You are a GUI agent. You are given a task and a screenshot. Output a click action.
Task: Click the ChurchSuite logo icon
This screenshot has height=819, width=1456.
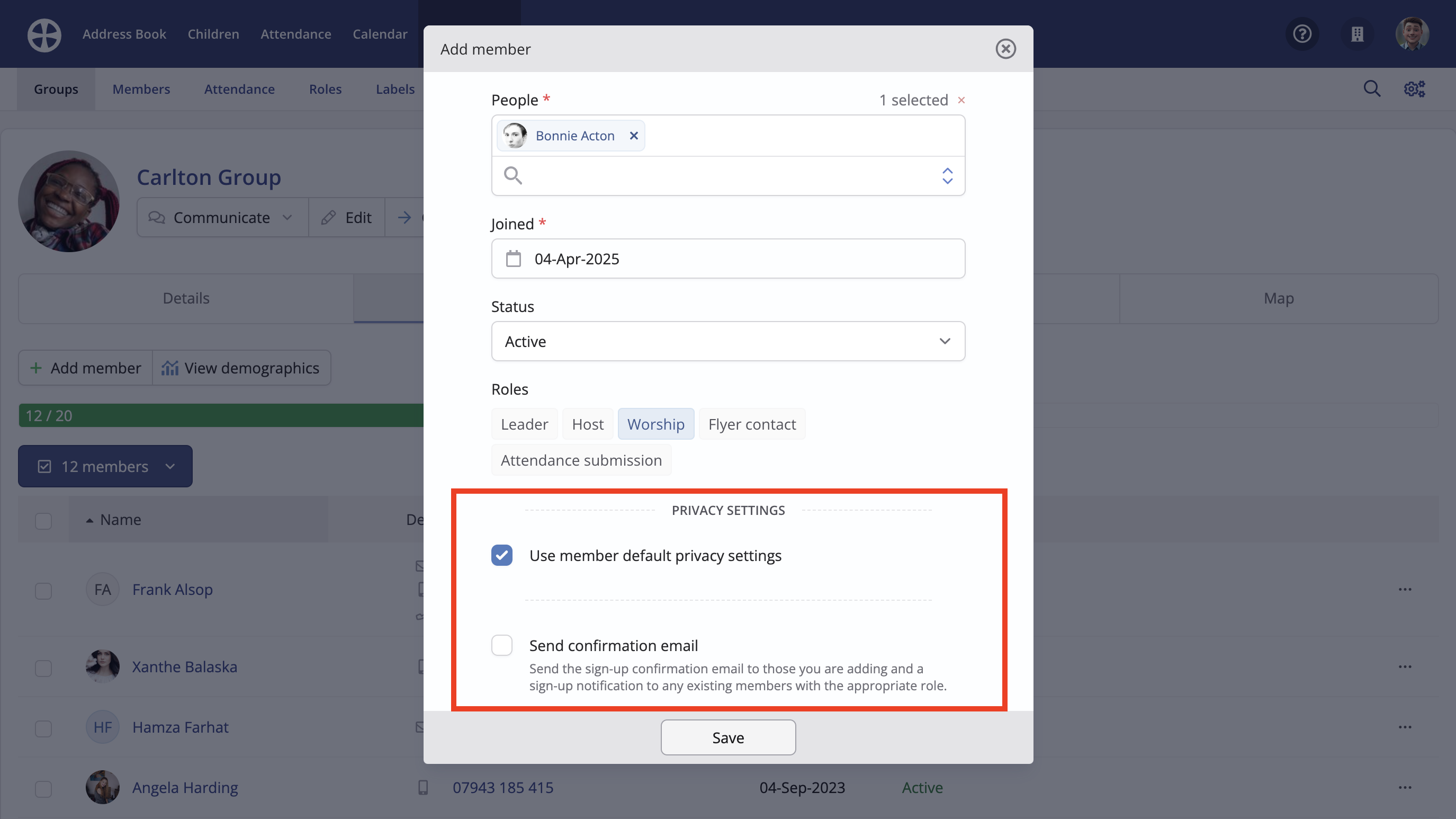[44, 34]
